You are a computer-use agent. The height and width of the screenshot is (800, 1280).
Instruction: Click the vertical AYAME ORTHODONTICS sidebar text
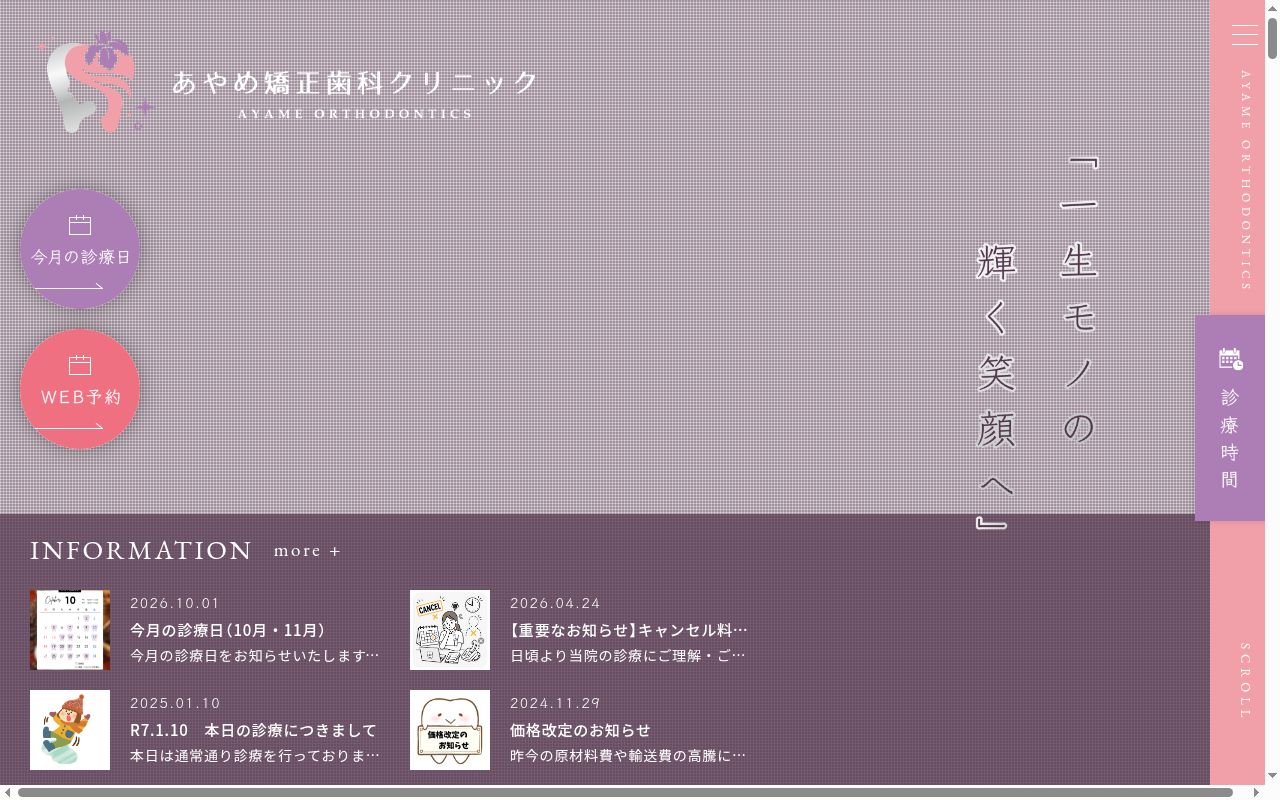click(x=1245, y=180)
